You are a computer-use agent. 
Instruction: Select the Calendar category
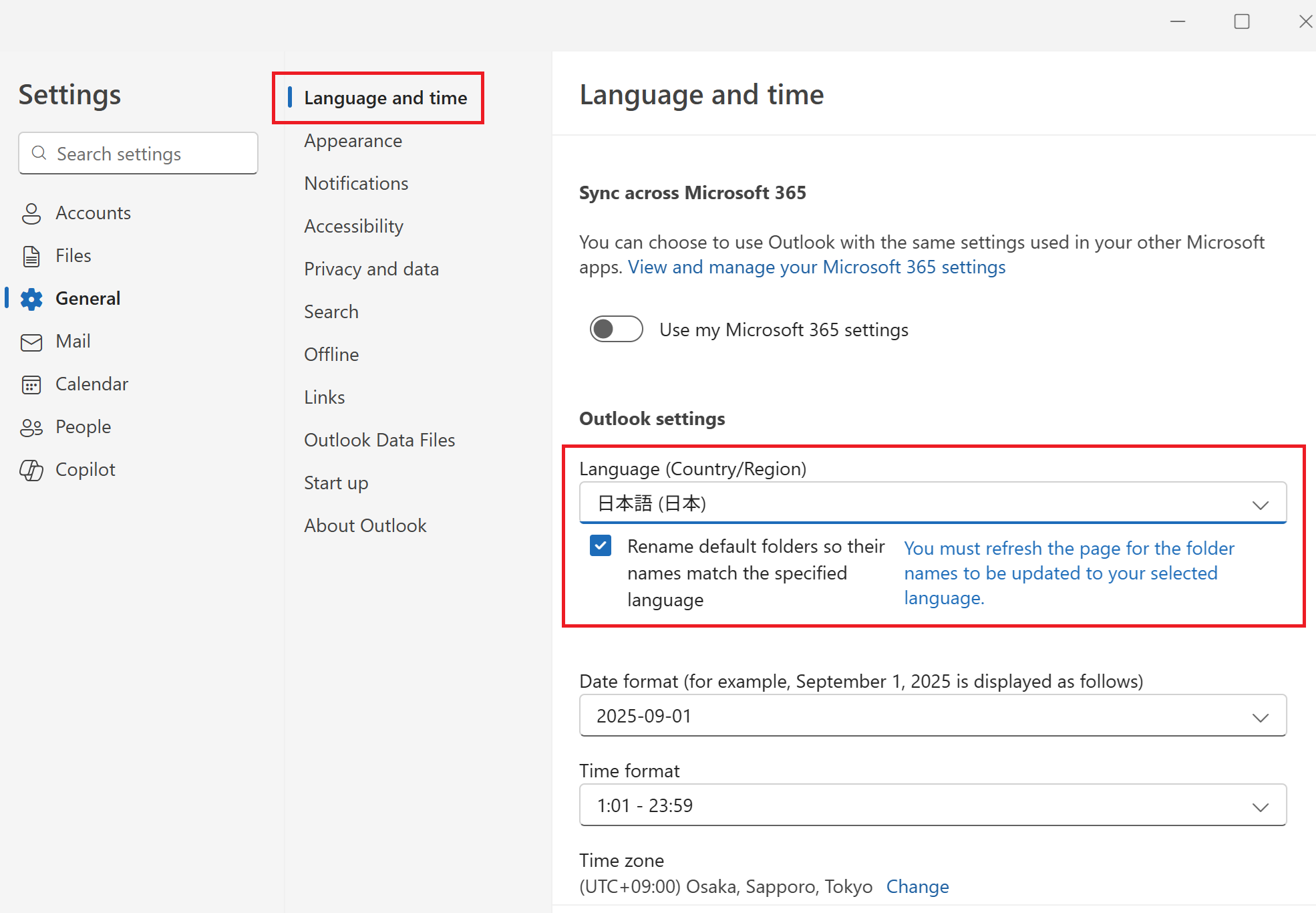point(92,384)
